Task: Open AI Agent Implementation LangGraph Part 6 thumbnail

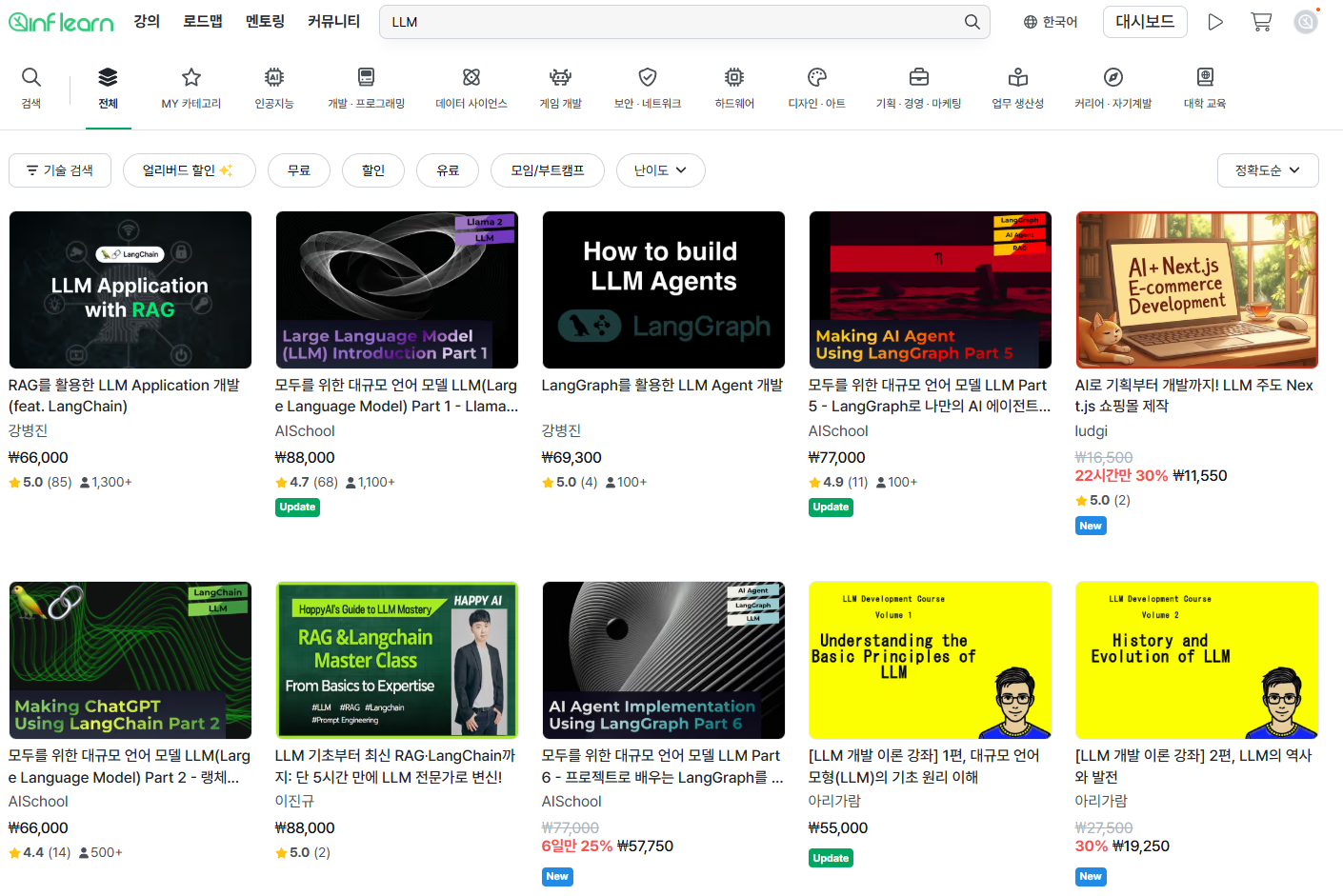Action: click(664, 660)
